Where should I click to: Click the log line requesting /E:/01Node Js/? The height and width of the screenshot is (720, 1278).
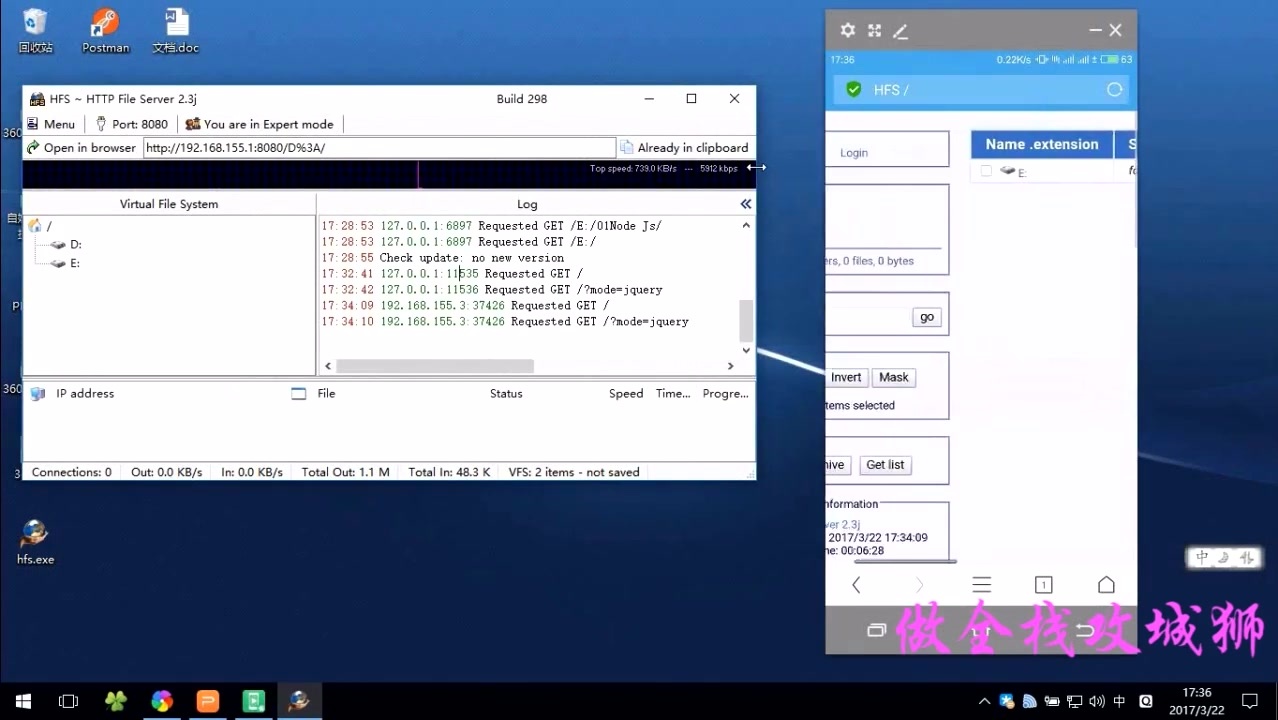click(x=491, y=226)
